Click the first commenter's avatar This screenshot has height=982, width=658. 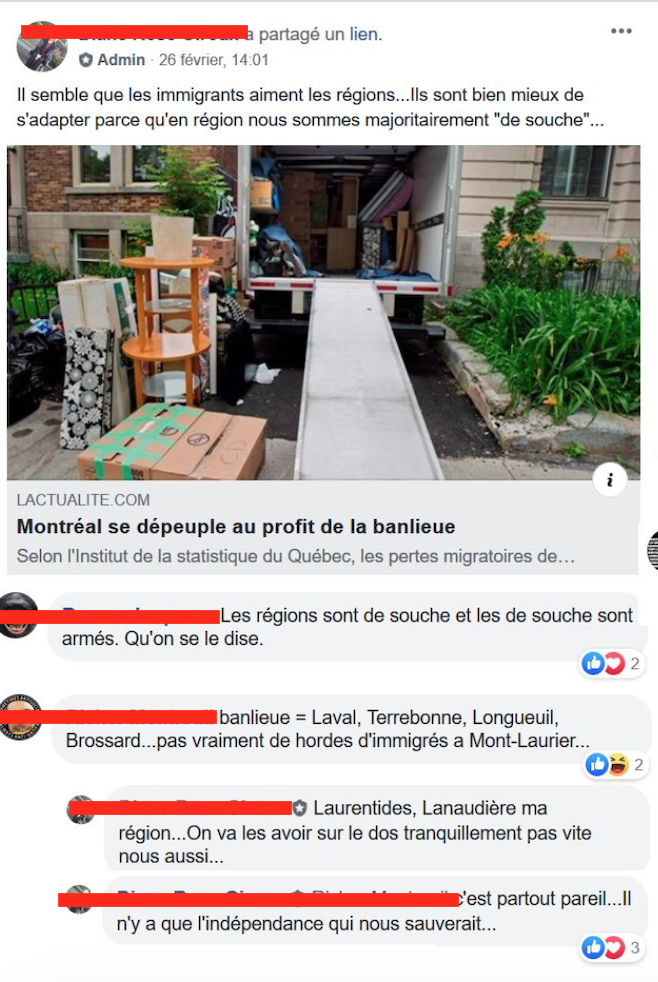coord(18,615)
